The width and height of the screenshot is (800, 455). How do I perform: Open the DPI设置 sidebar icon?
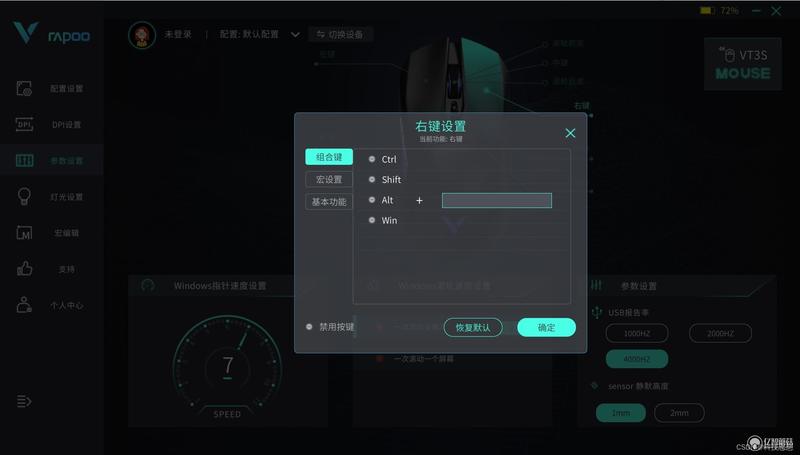(24, 124)
